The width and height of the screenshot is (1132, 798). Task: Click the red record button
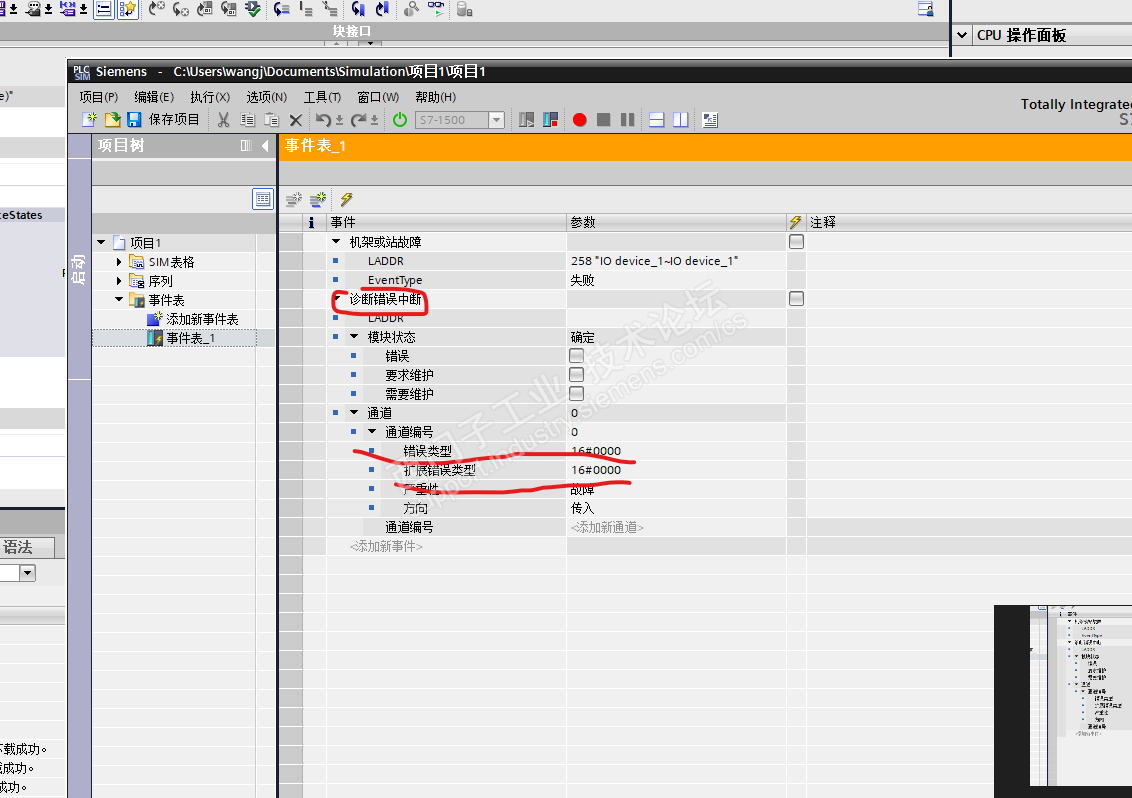pos(579,120)
